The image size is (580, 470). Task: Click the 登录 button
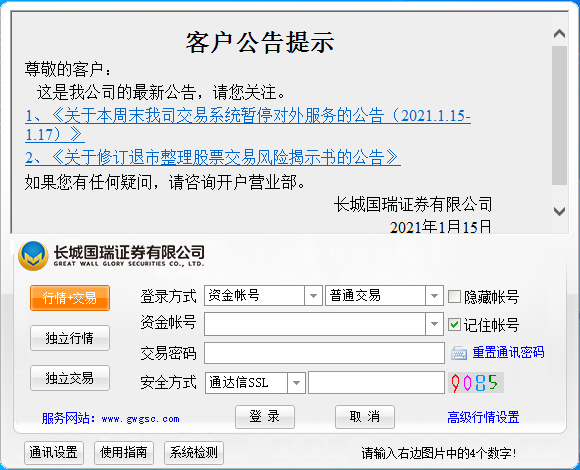pyautogui.click(x=265, y=417)
